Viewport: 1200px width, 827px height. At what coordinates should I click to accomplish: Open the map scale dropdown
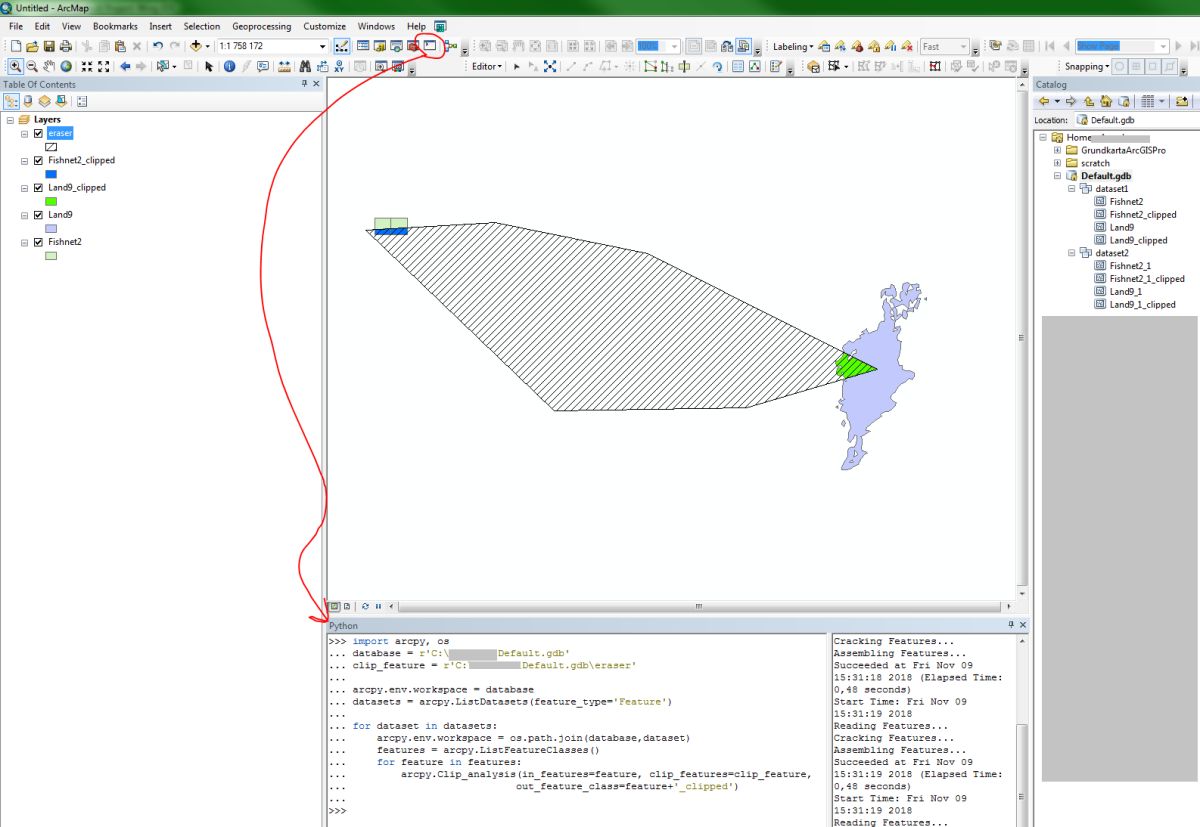[323, 46]
